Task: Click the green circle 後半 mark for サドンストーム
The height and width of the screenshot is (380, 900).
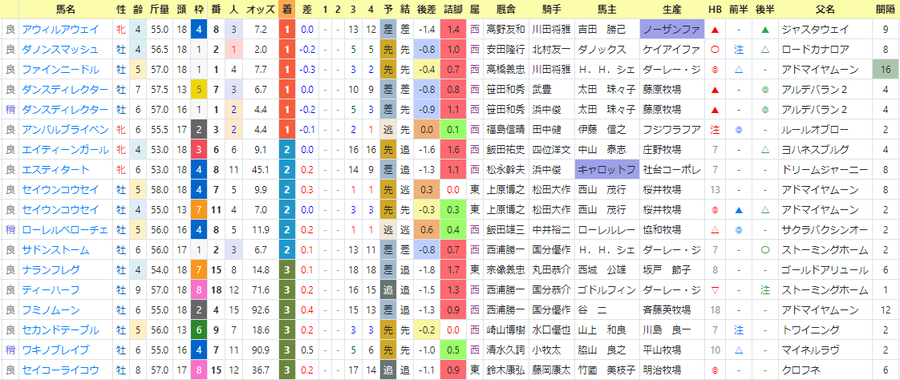Action: pyautogui.click(x=765, y=250)
